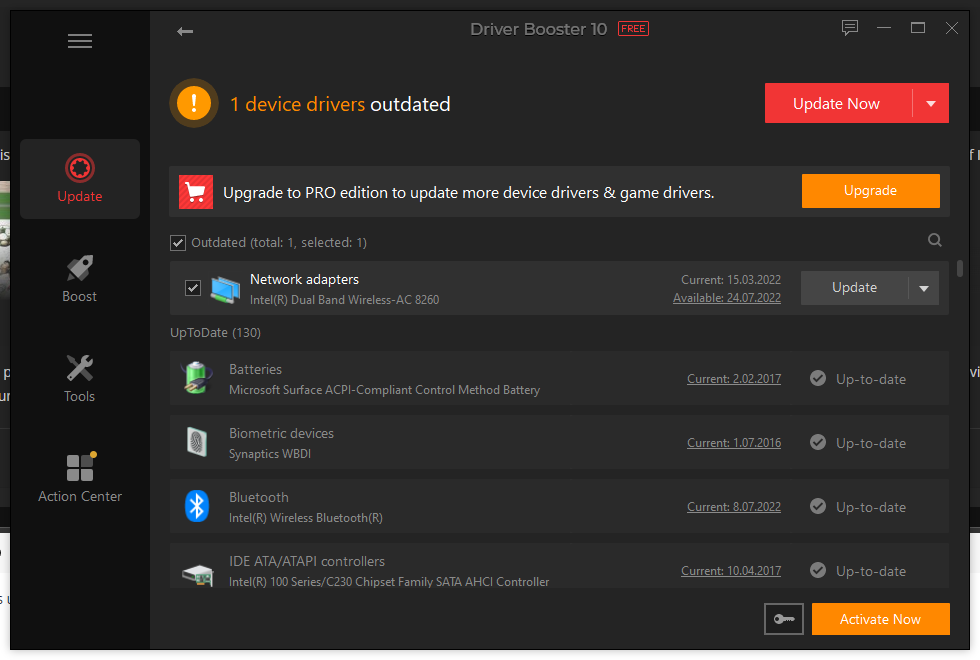
Task: Expand Network adapters Update dropdown arrow
Action: click(x=924, y=288)
